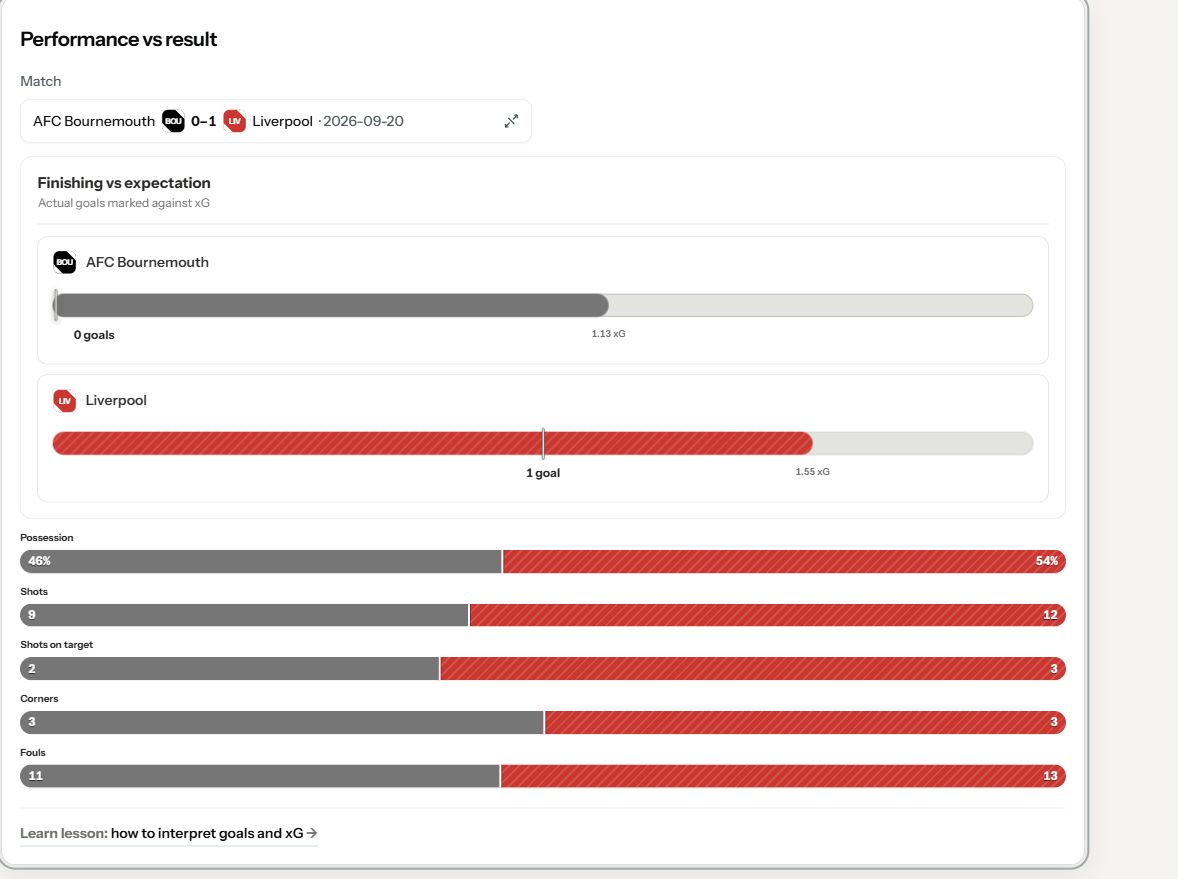Click the Bournemouth badge in match selector
The height and width of the screenshot is (879, 1178).
[x=174, y=121]
